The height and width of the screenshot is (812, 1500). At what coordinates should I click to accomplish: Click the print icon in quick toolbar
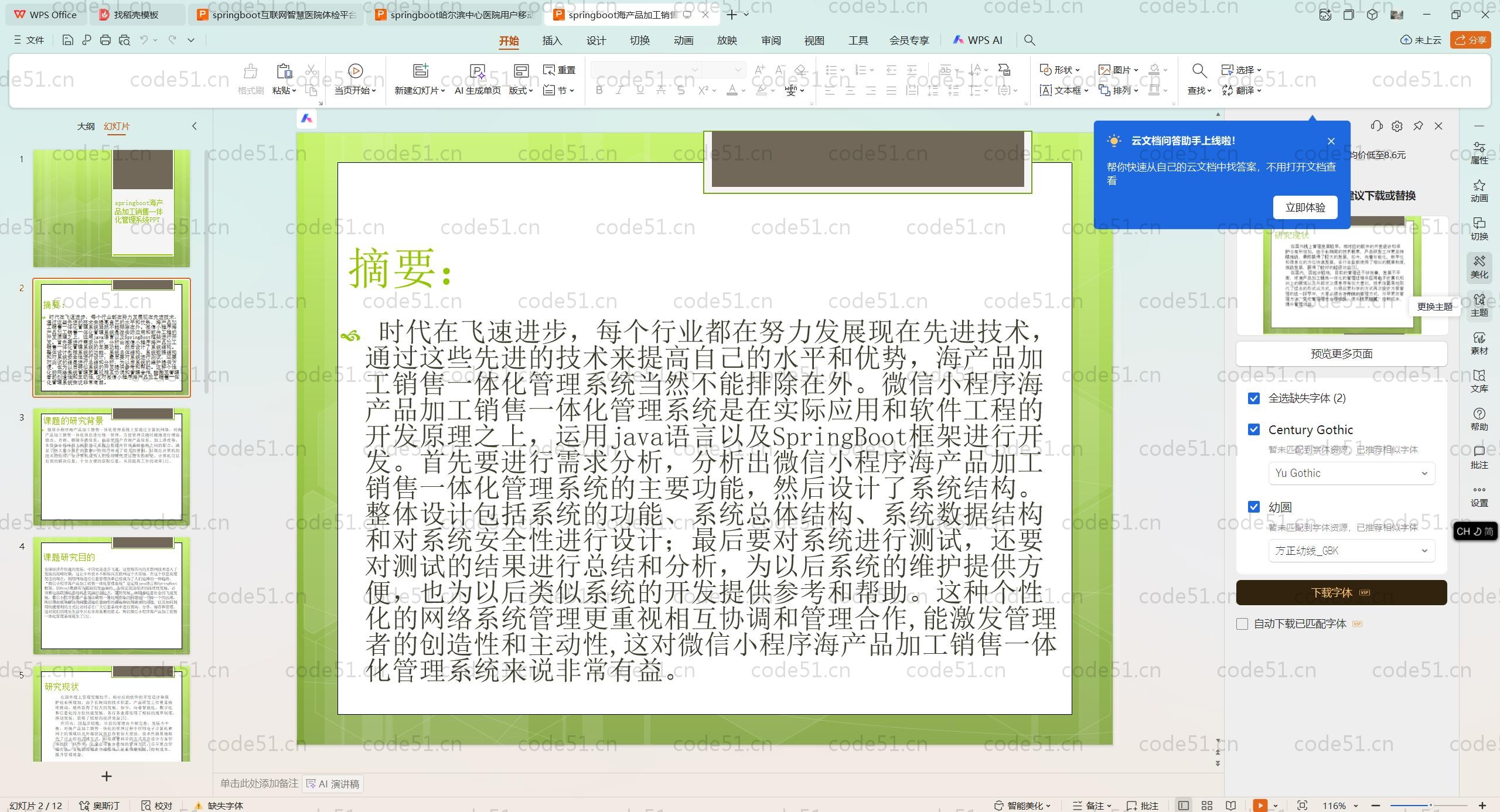click(x=105, y=40)
